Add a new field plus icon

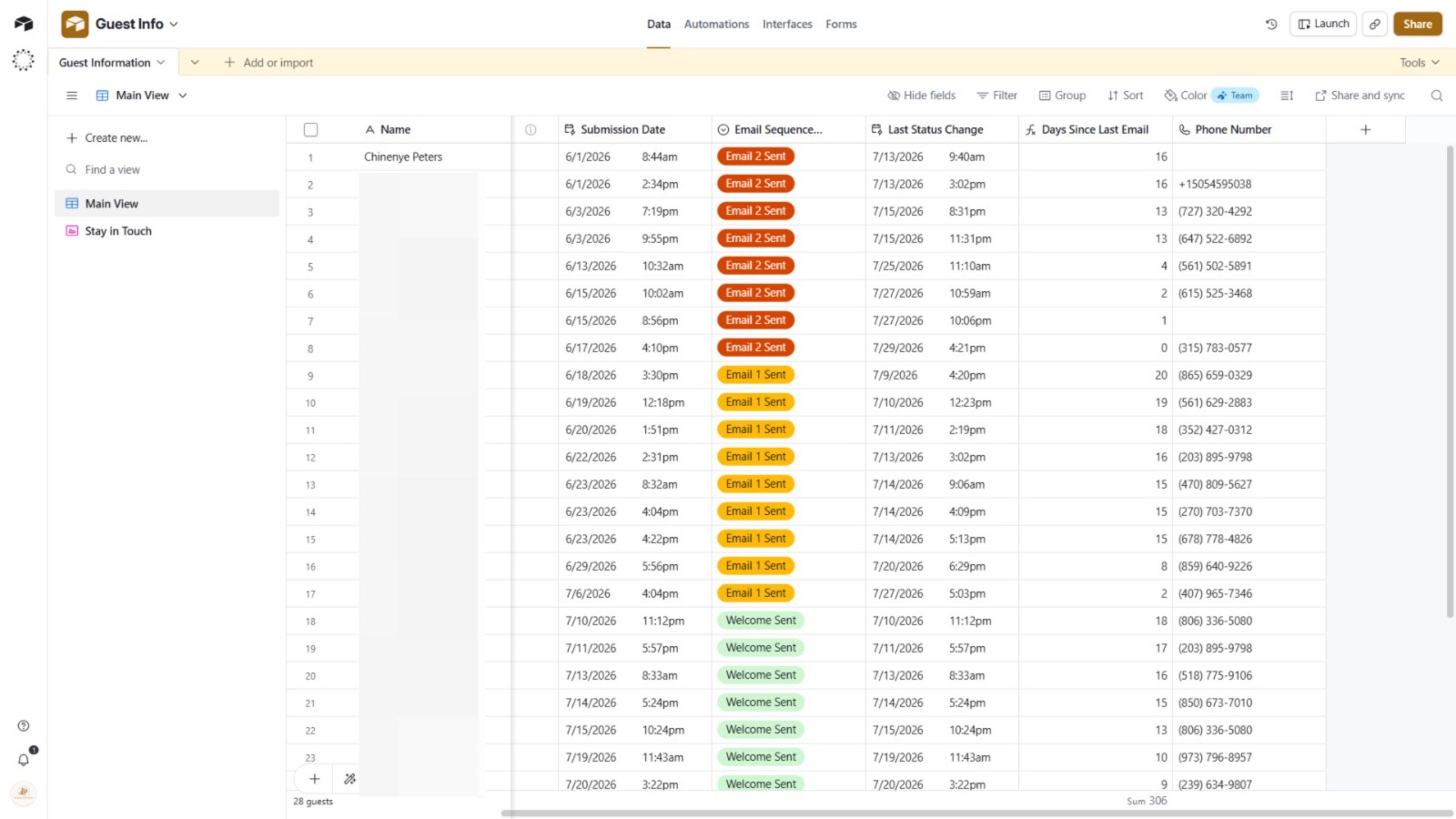point(1365,130)
